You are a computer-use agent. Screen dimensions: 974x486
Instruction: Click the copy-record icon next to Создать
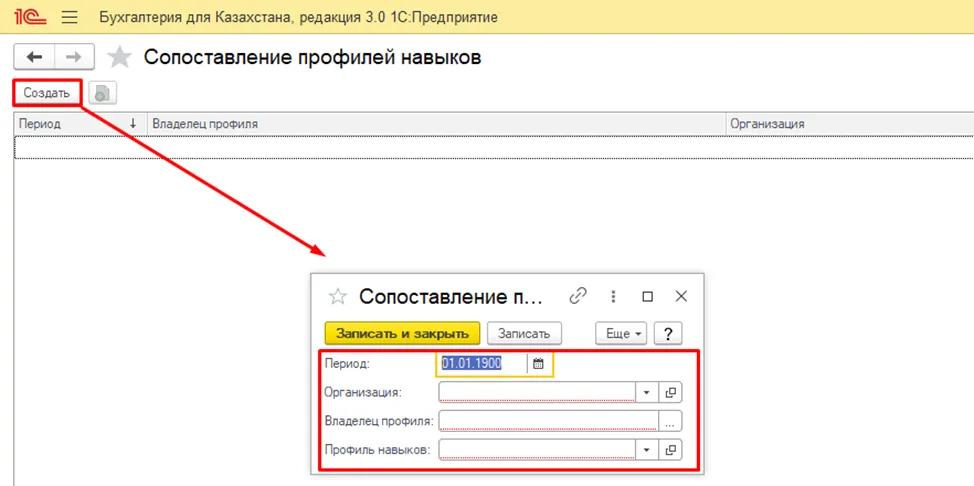(102, 94)
